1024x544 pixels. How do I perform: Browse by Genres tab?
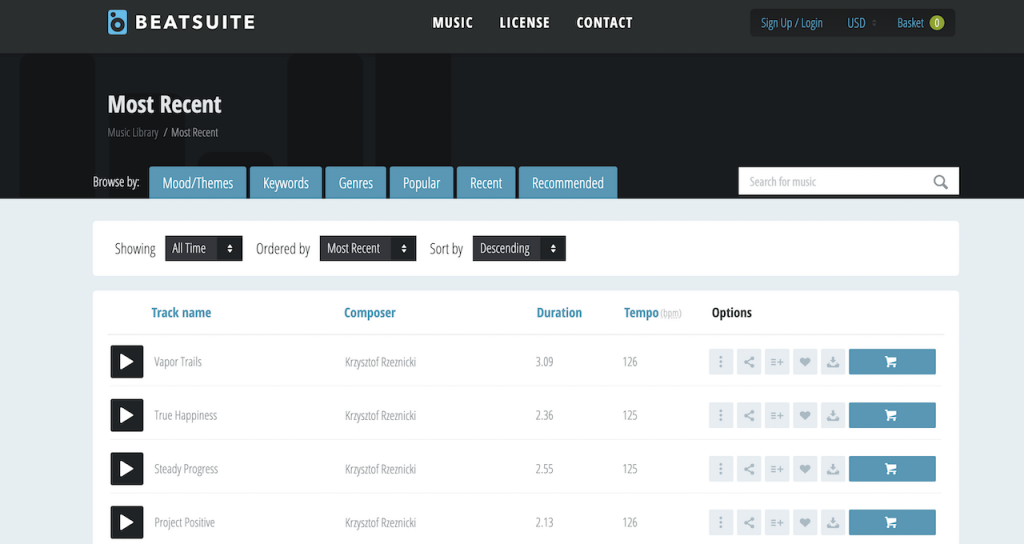(x=356, y=183)
